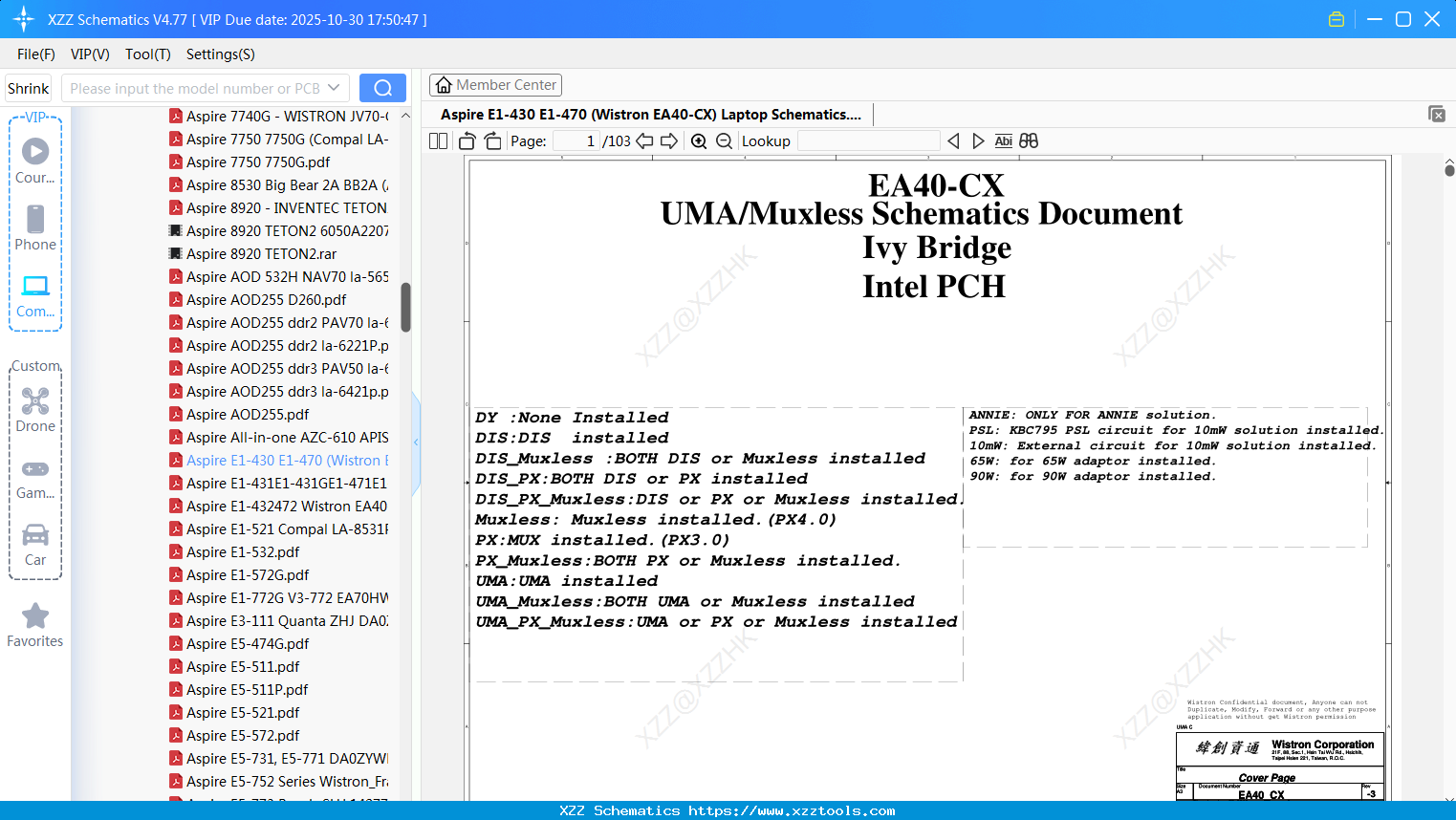Toggle the two-page side panel view icon

pyautogui.click(x=438, y=141)
